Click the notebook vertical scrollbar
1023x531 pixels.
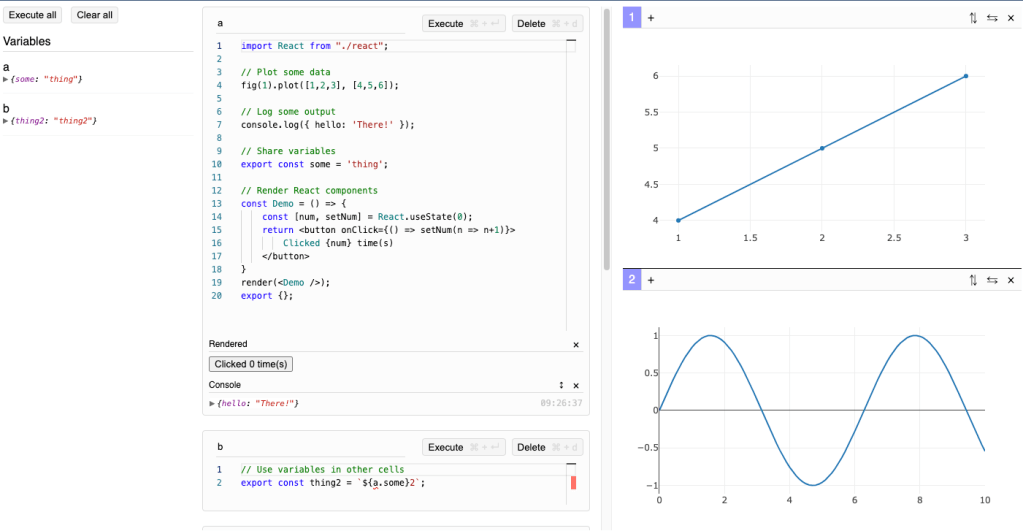coord(606,140)
